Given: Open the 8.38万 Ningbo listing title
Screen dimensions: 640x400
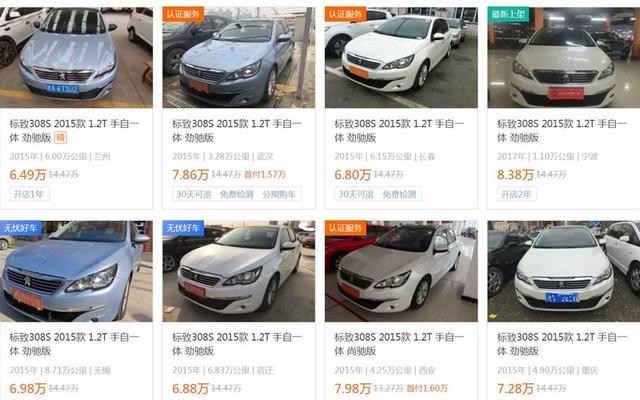Looking at the screenshot, I should (x=562, y=131).
